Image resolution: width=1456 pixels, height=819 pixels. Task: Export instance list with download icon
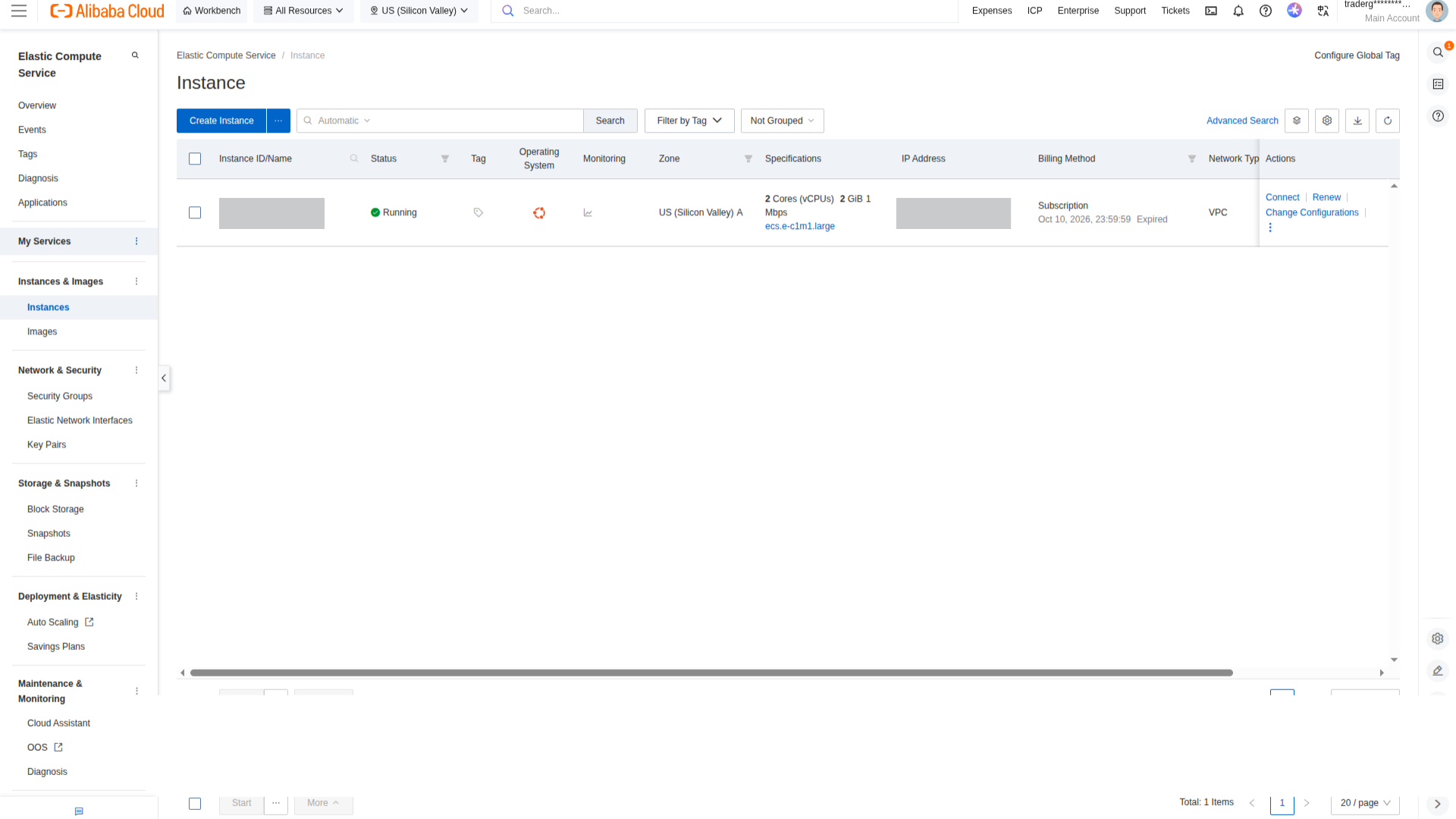click(1357, 121)
